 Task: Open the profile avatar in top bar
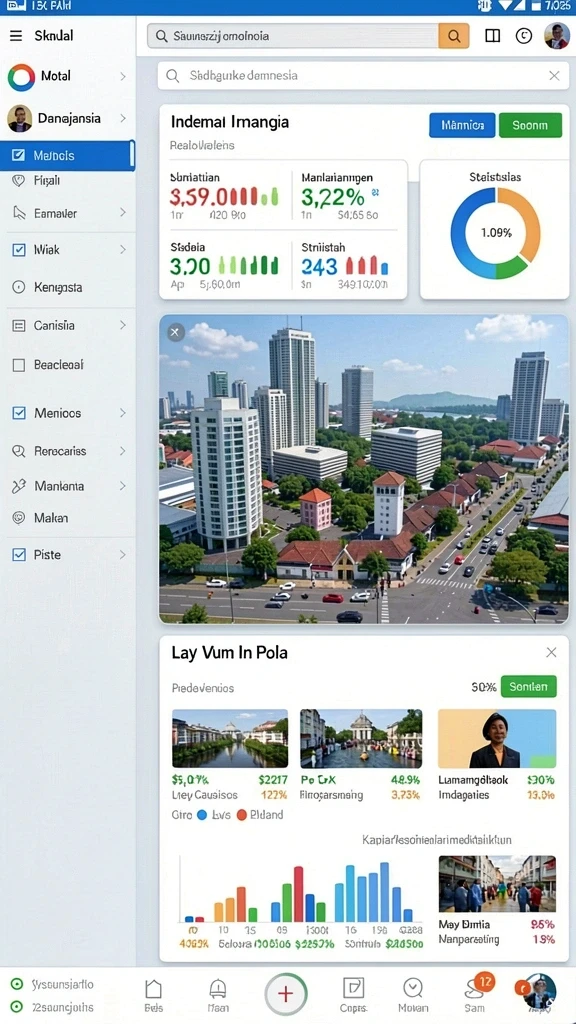[557, 36]
